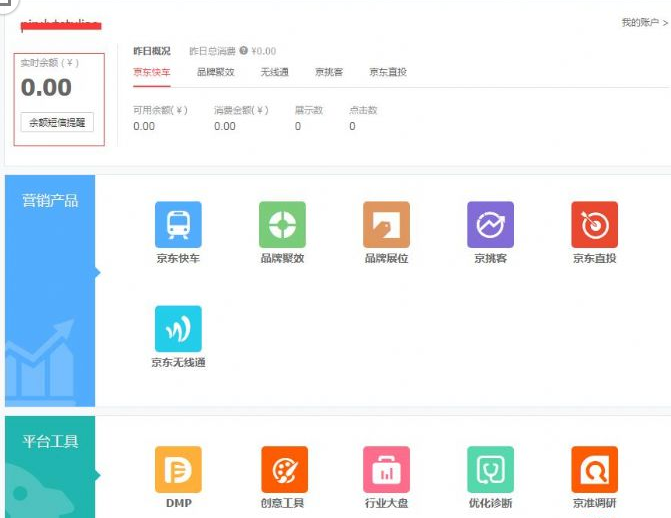Click the 京东直投 label under the red icon
The height and width of the screenshot is (518, 671).
594,258
